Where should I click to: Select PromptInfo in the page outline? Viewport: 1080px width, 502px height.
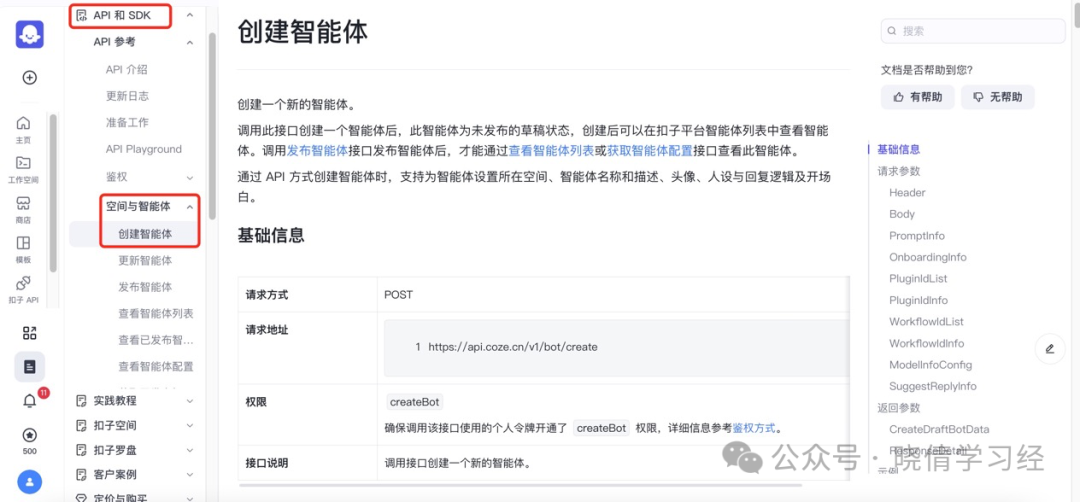click(917, 236)
